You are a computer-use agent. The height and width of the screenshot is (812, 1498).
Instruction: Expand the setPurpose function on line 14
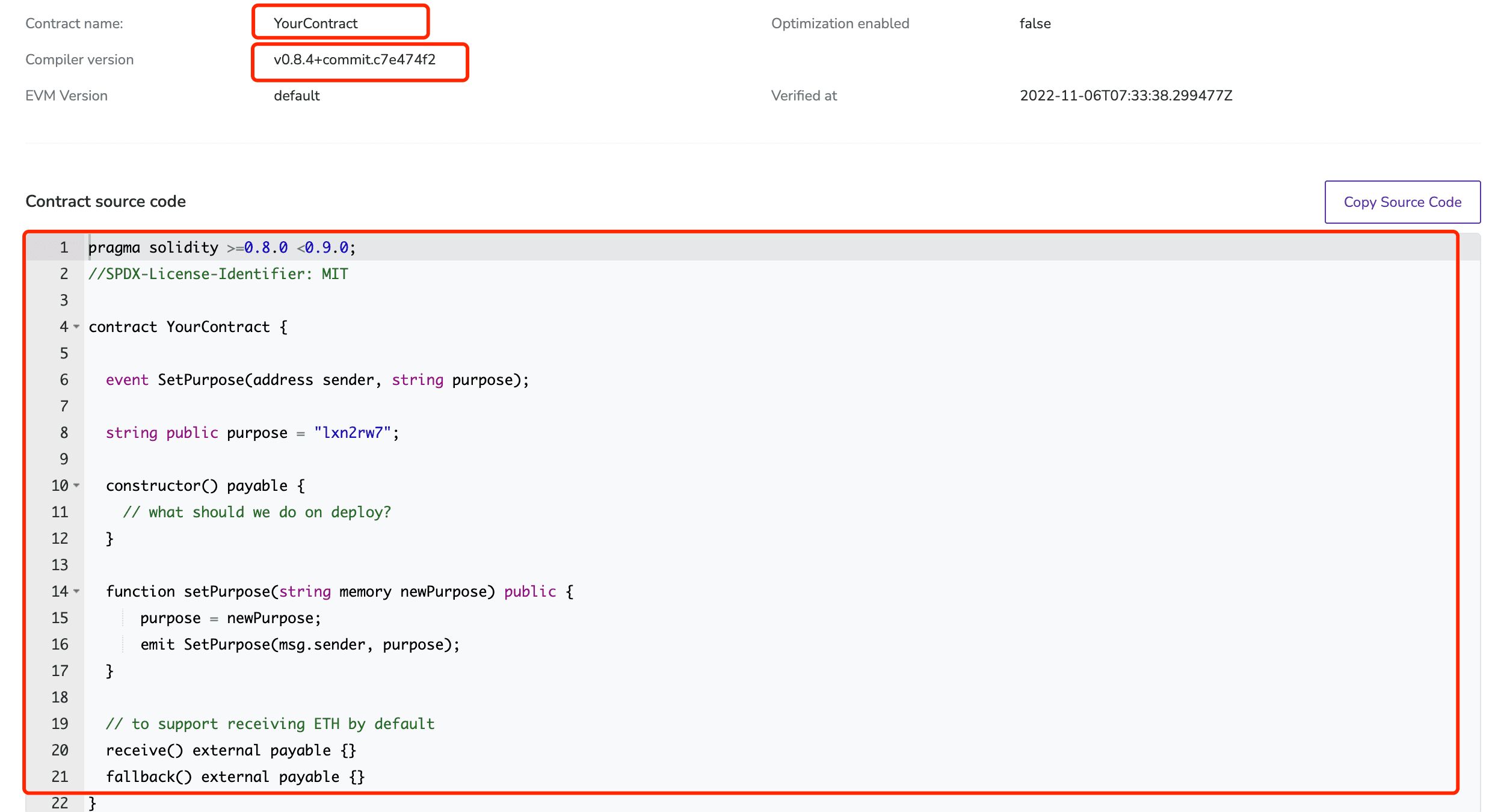(x=77, y=591)
